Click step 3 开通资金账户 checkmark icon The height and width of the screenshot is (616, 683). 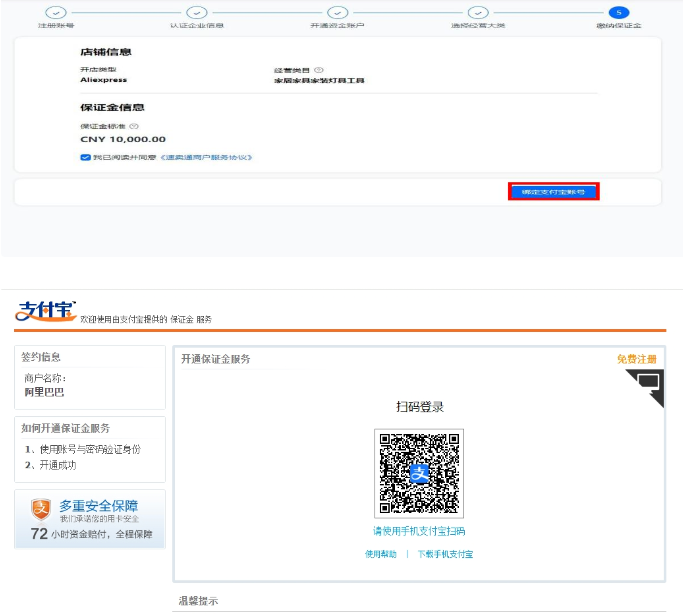click(338, 12)
